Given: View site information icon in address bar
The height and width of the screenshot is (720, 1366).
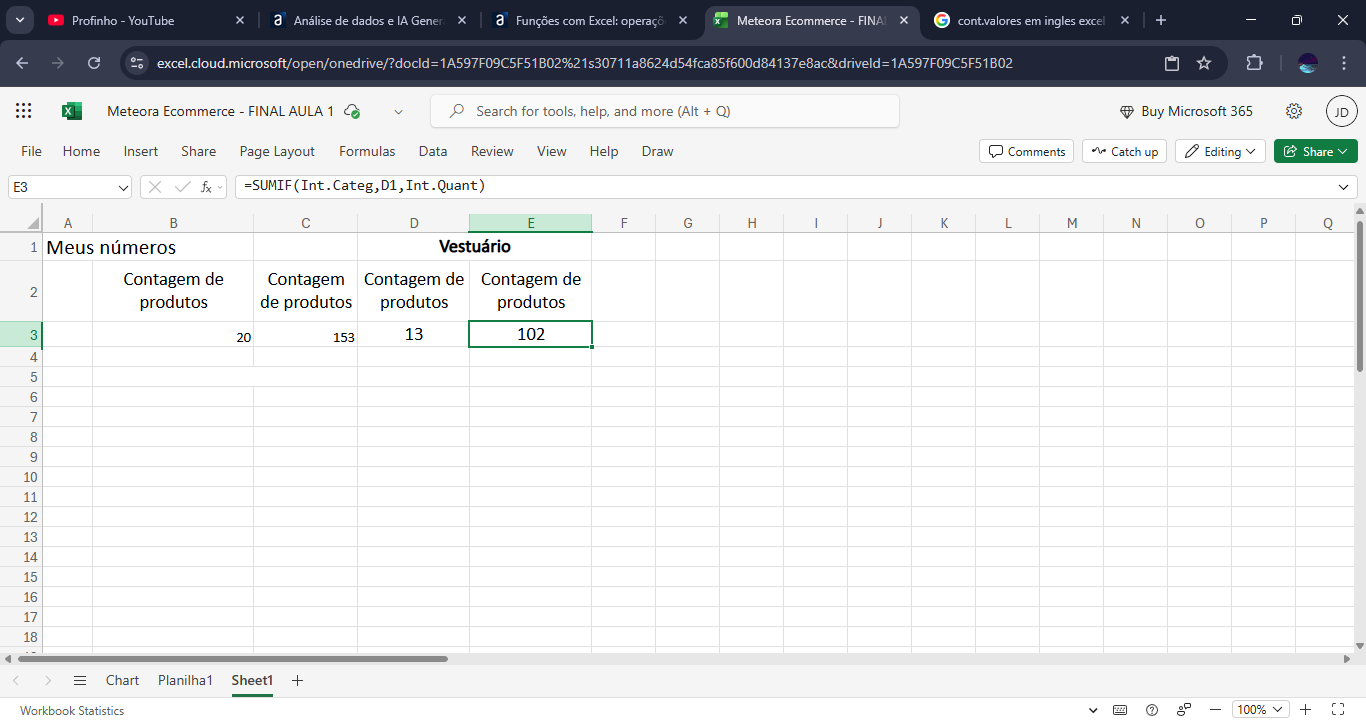Looking at the screenshot, I should pyautogui.click(x=138, y=63).
